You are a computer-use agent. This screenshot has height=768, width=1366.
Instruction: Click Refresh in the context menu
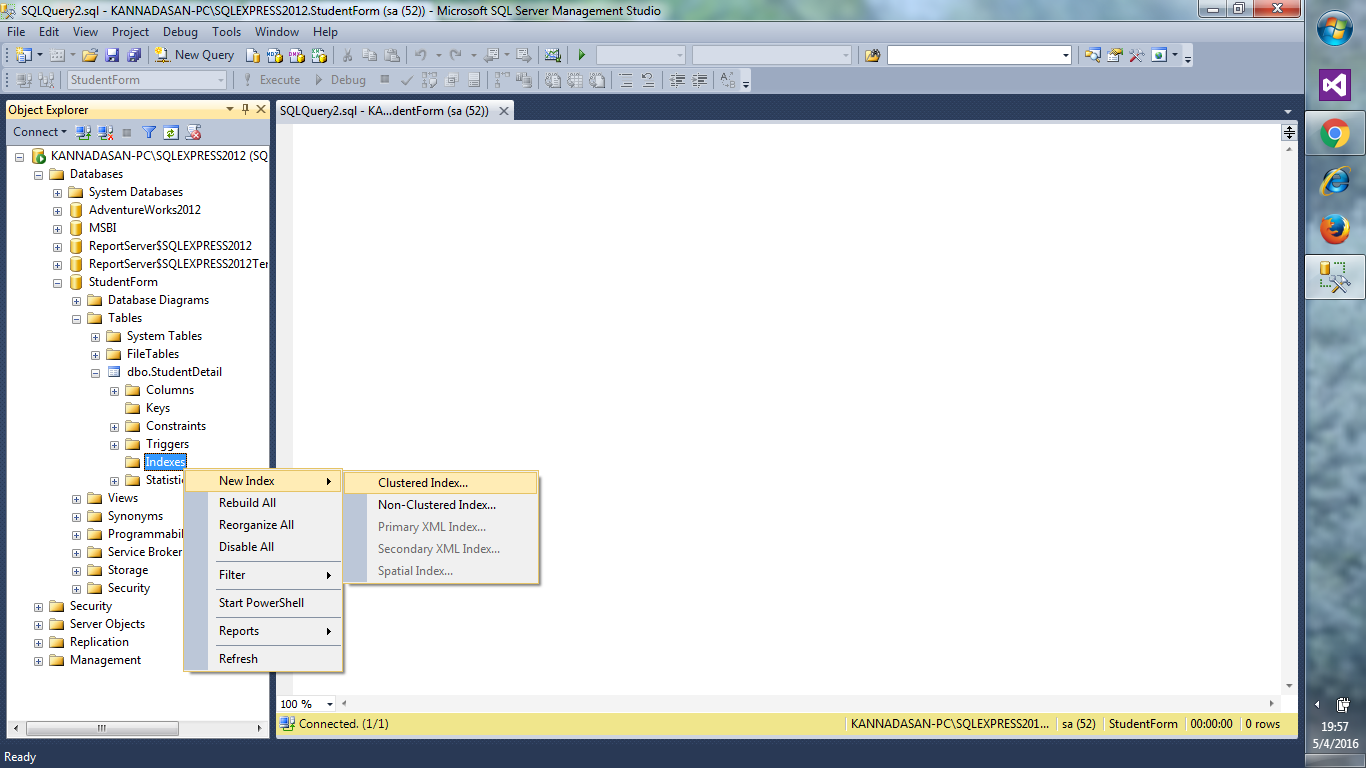point(264,659)
